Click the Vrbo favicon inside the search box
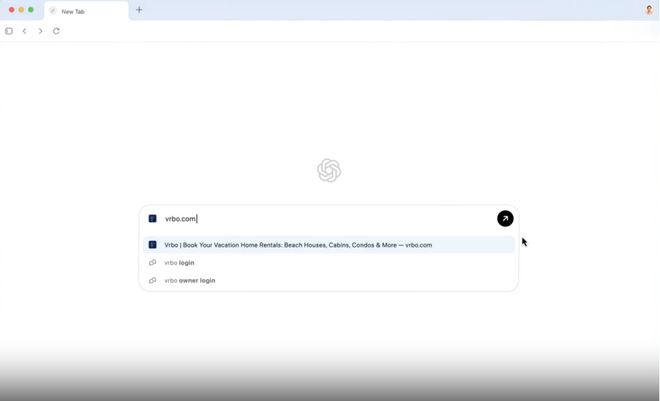Viewport: 660px width, 401px height. (x=152, y=218)
